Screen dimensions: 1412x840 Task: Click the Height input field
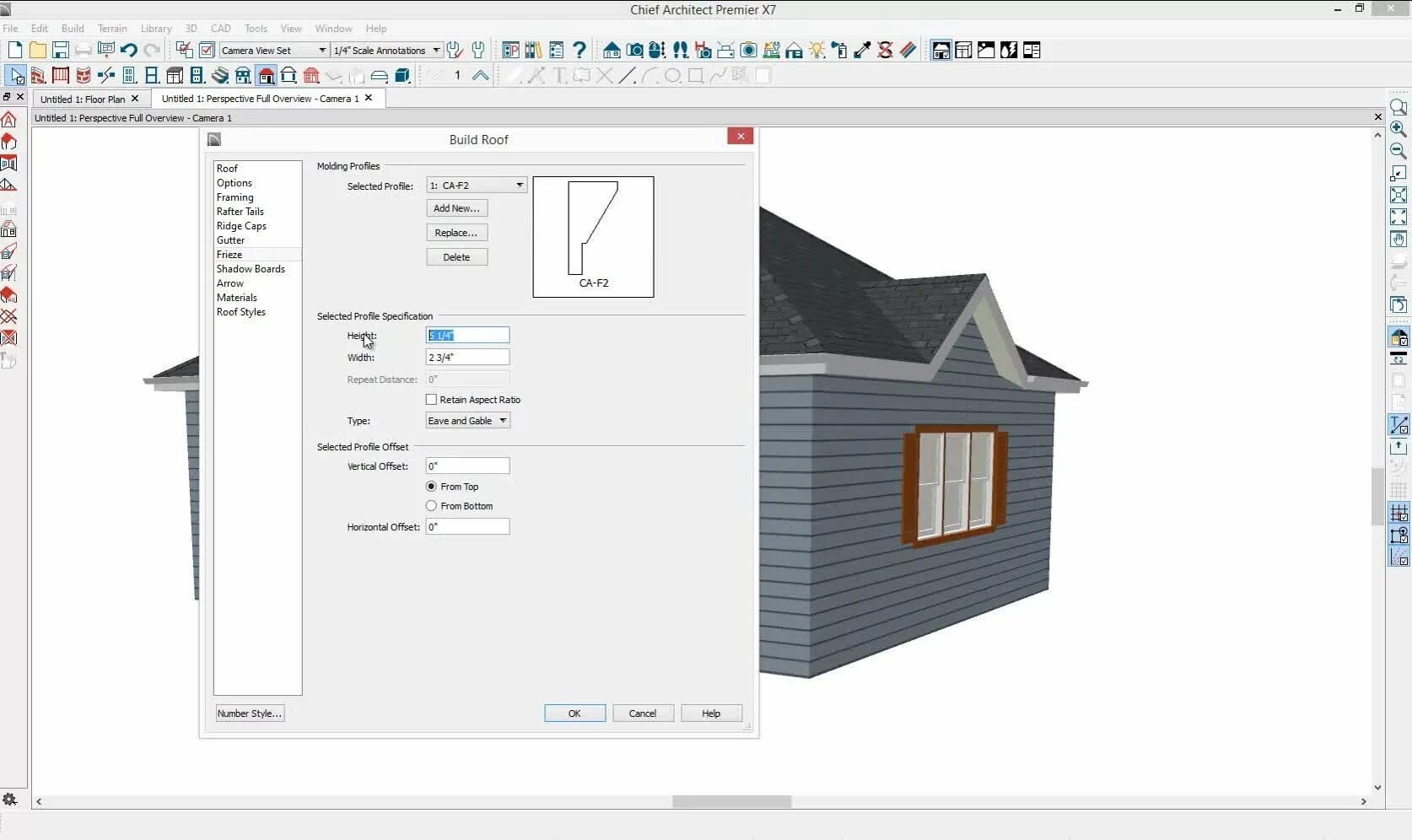pos(467,336)
